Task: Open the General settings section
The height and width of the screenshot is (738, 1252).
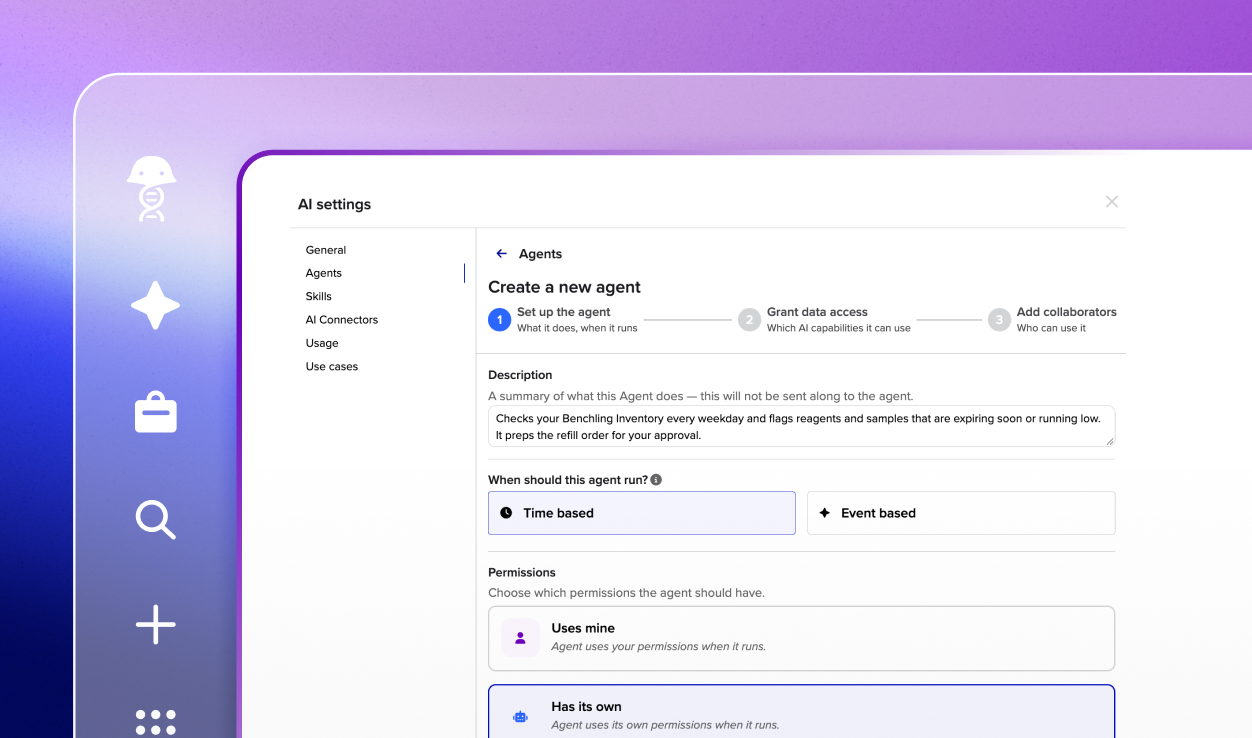Action: pos(326,250)
